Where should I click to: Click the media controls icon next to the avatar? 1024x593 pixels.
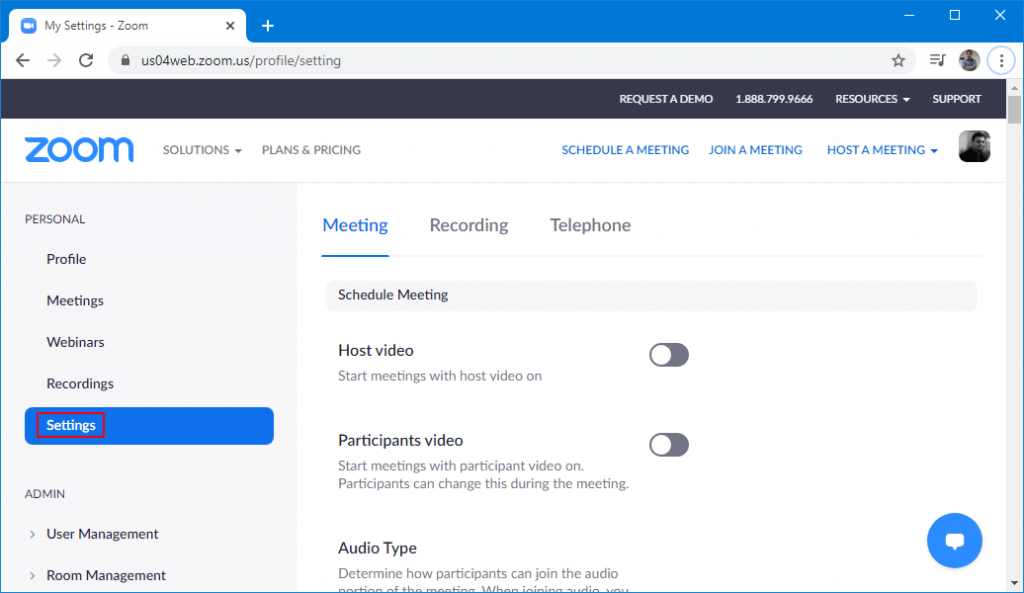click(937, 60)
